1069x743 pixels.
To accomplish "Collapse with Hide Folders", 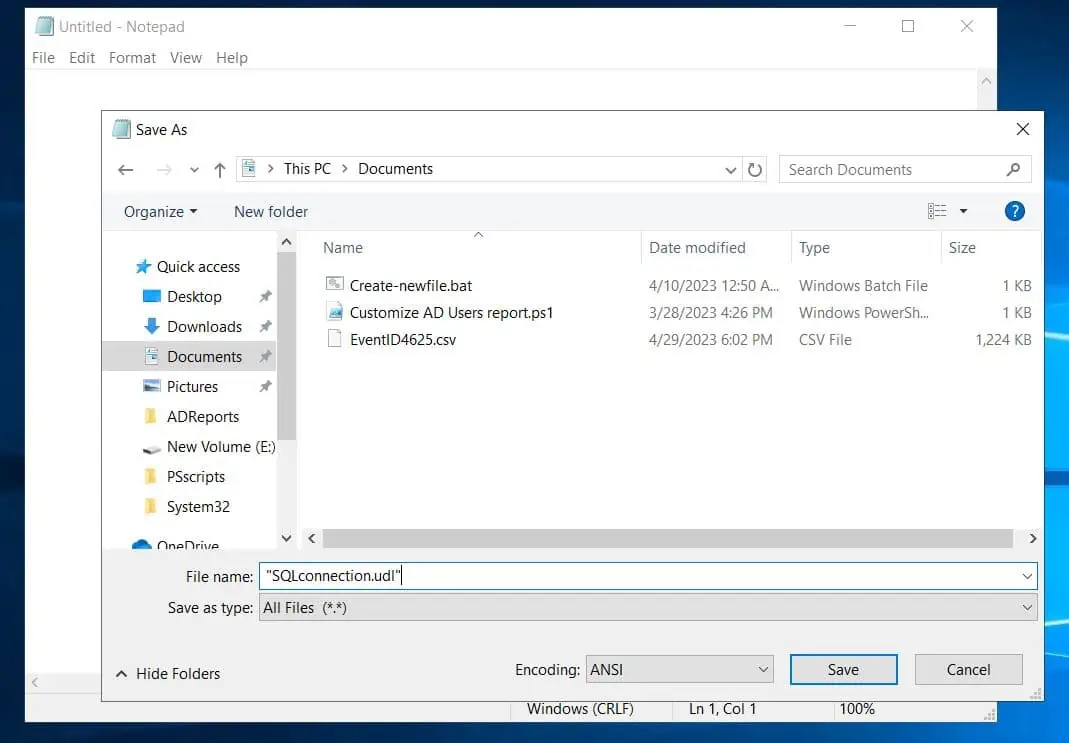I will pyautogui.click(x=168, y=673).
